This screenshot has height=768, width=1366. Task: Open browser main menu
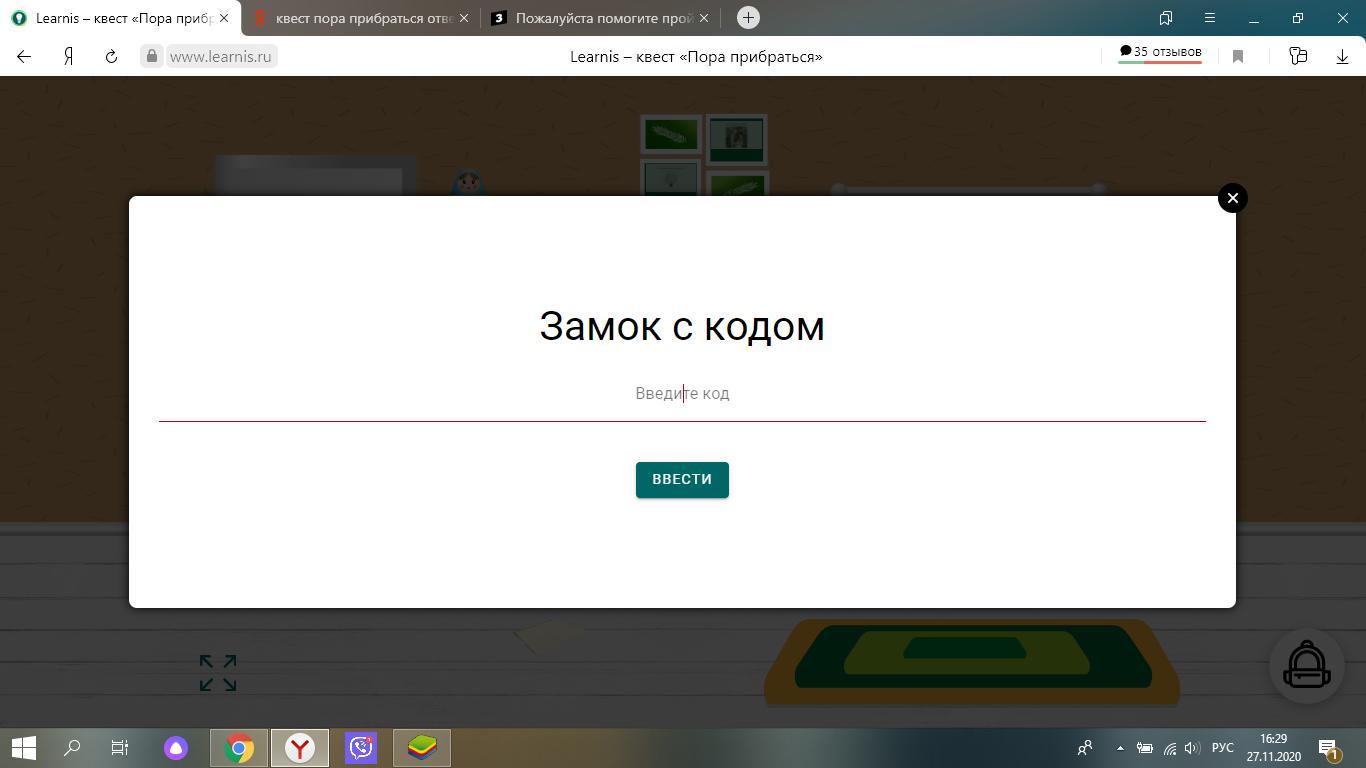1209,18
